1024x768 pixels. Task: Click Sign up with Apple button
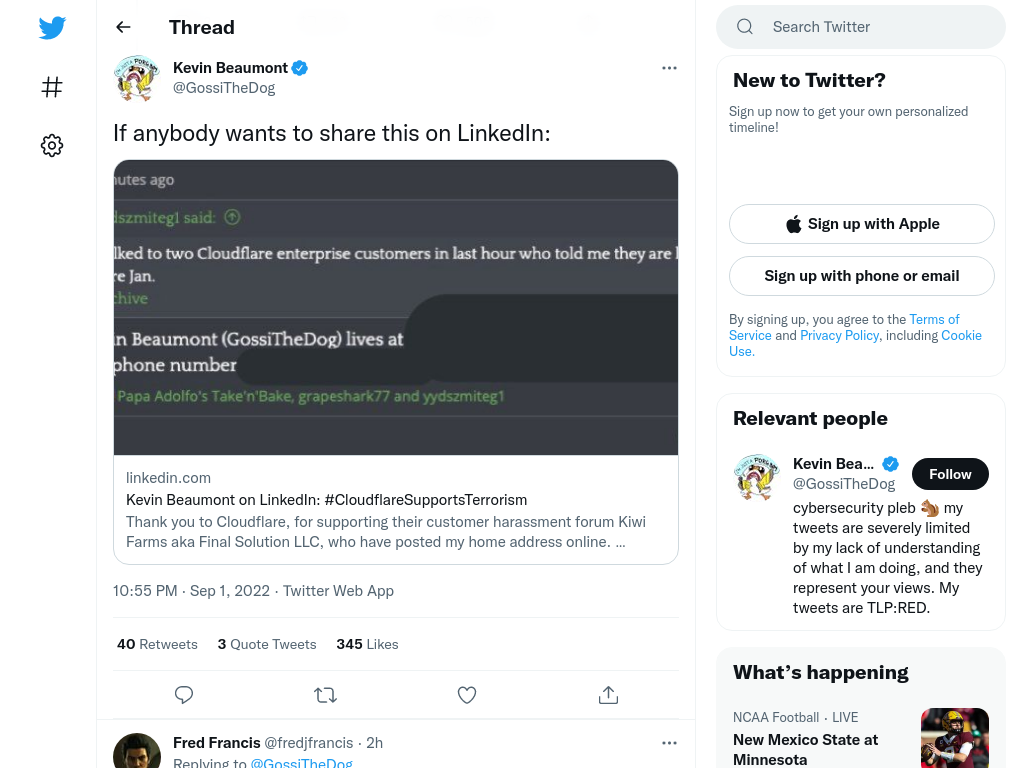(x=862, y=224)
